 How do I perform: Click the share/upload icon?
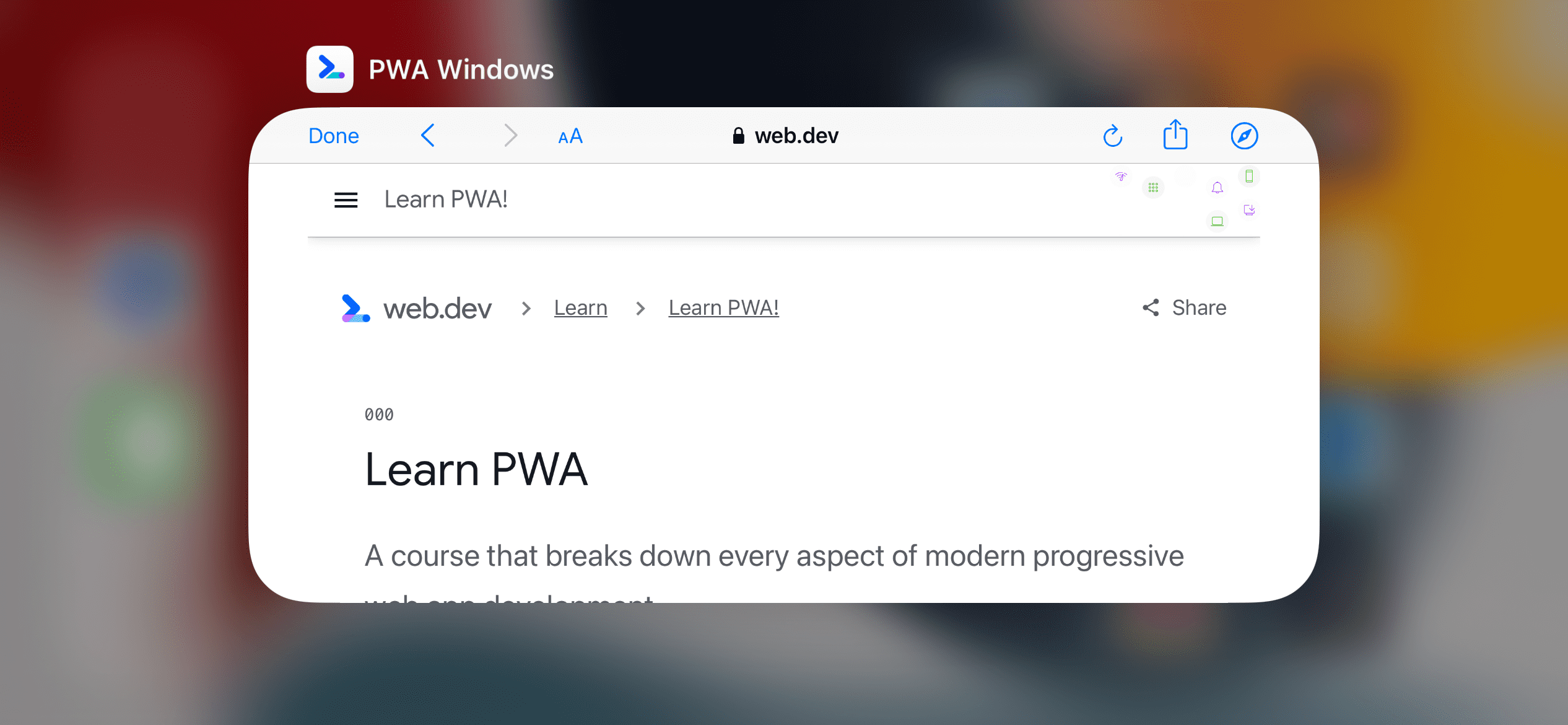point(1175,135)
